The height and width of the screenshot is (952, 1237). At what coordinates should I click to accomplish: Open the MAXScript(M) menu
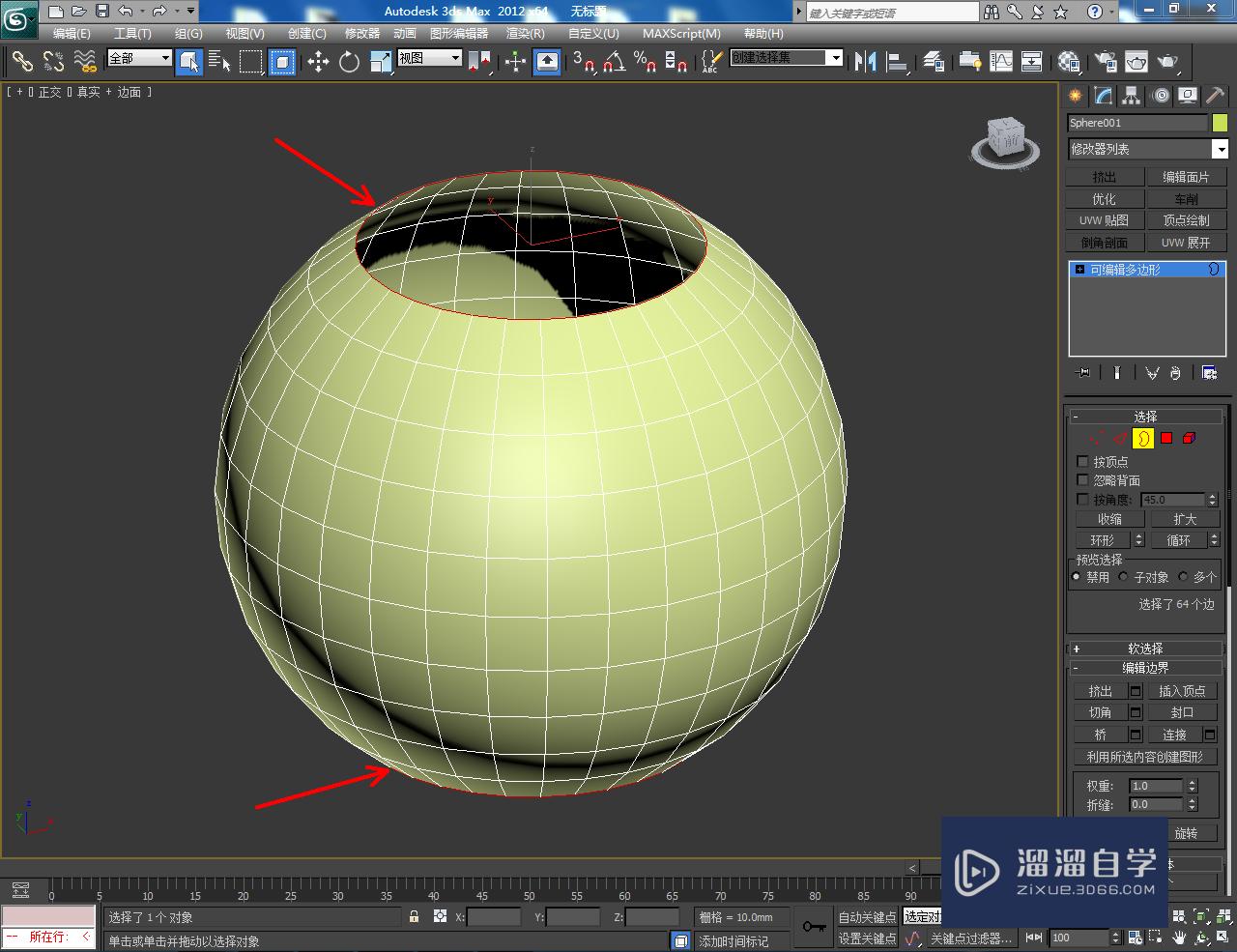[x=681, y=34]
